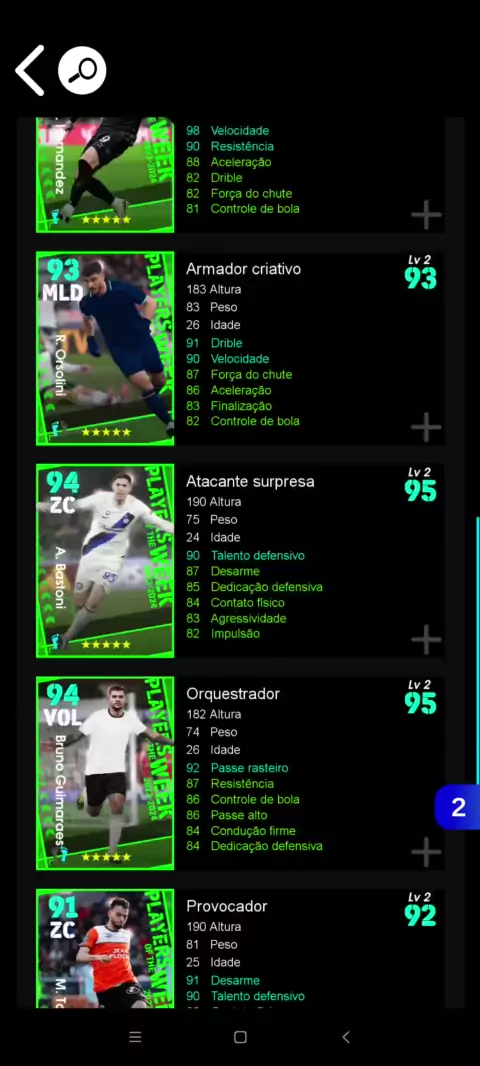
Task: Open the Hernandez card at the top
Action: [x=105, y=175]
